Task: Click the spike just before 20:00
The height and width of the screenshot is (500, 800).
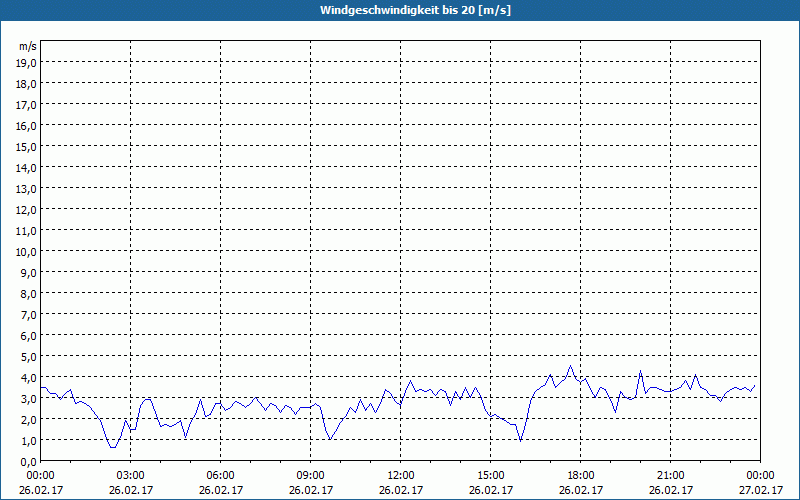Action: (640, 371)
